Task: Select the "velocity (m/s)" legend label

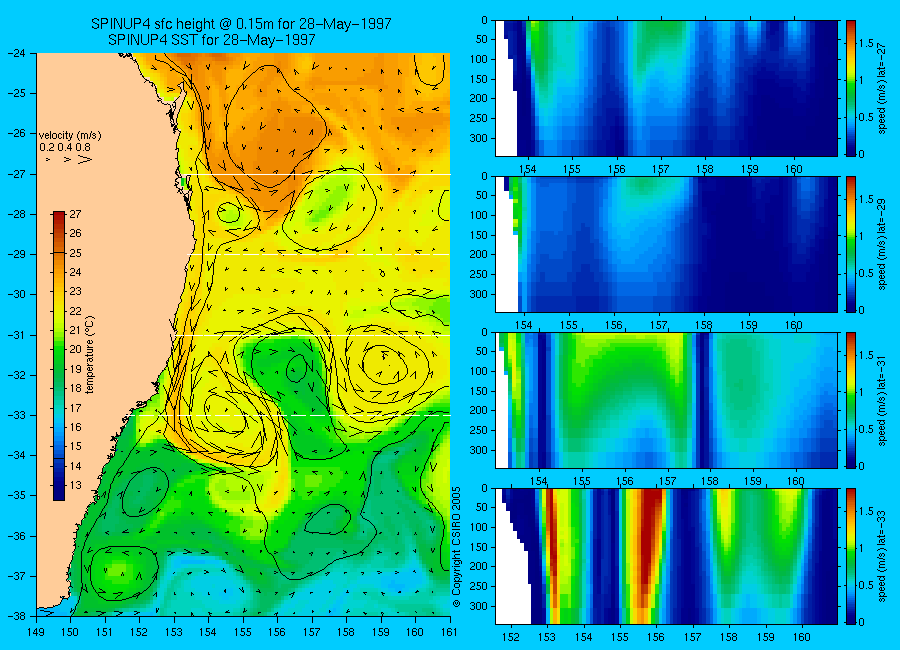Action: pos(70,136)
